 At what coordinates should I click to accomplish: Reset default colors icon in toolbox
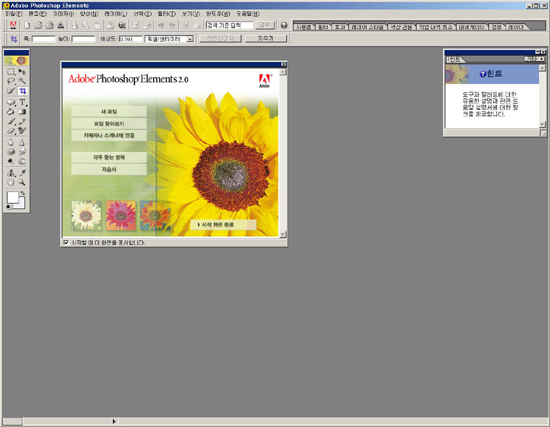(x=8, y=207)
